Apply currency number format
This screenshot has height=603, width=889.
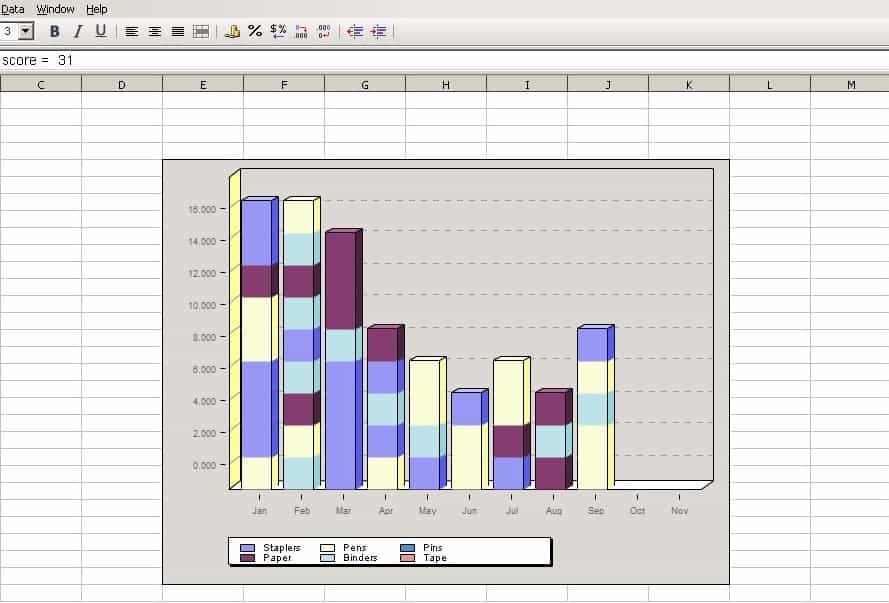point(232,31)
